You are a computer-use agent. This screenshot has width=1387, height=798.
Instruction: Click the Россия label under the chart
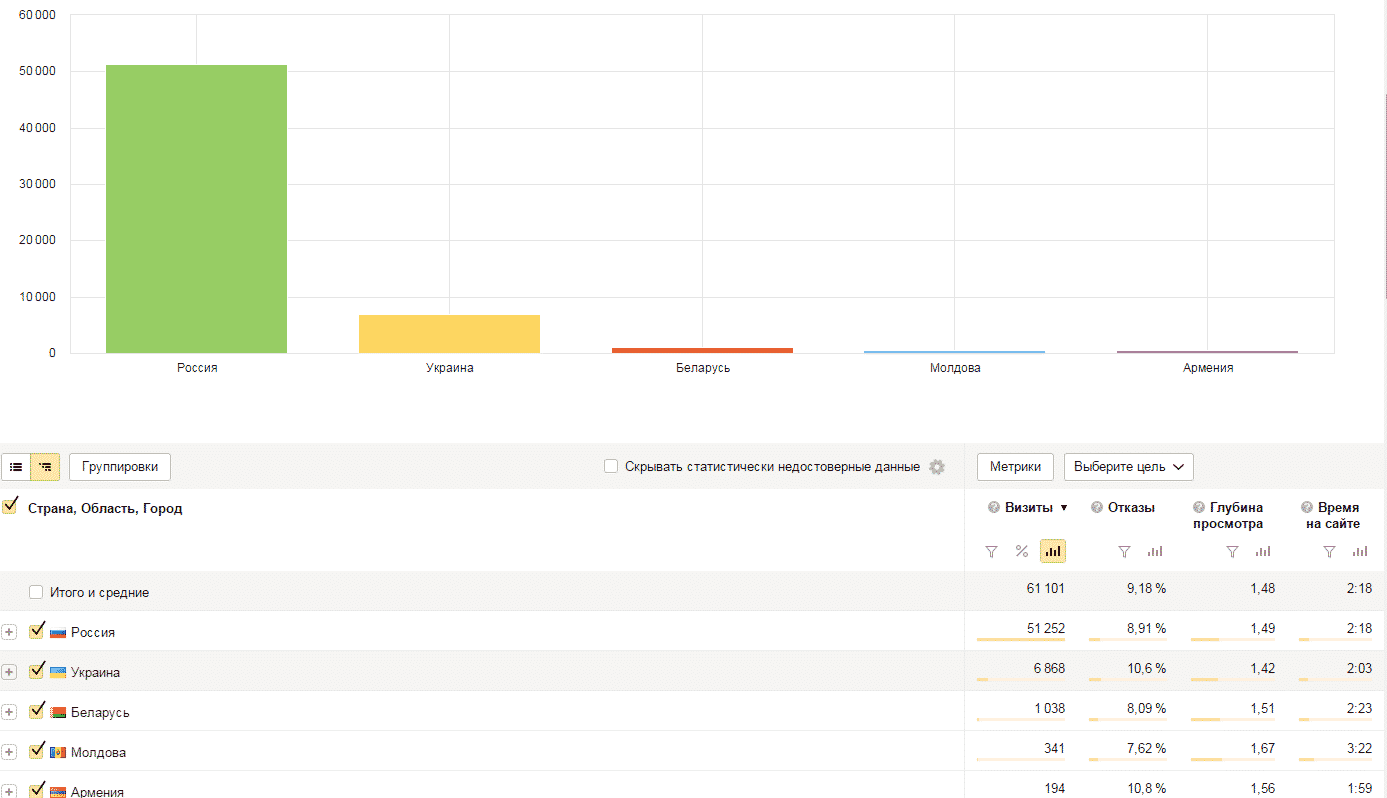(197, 368)
